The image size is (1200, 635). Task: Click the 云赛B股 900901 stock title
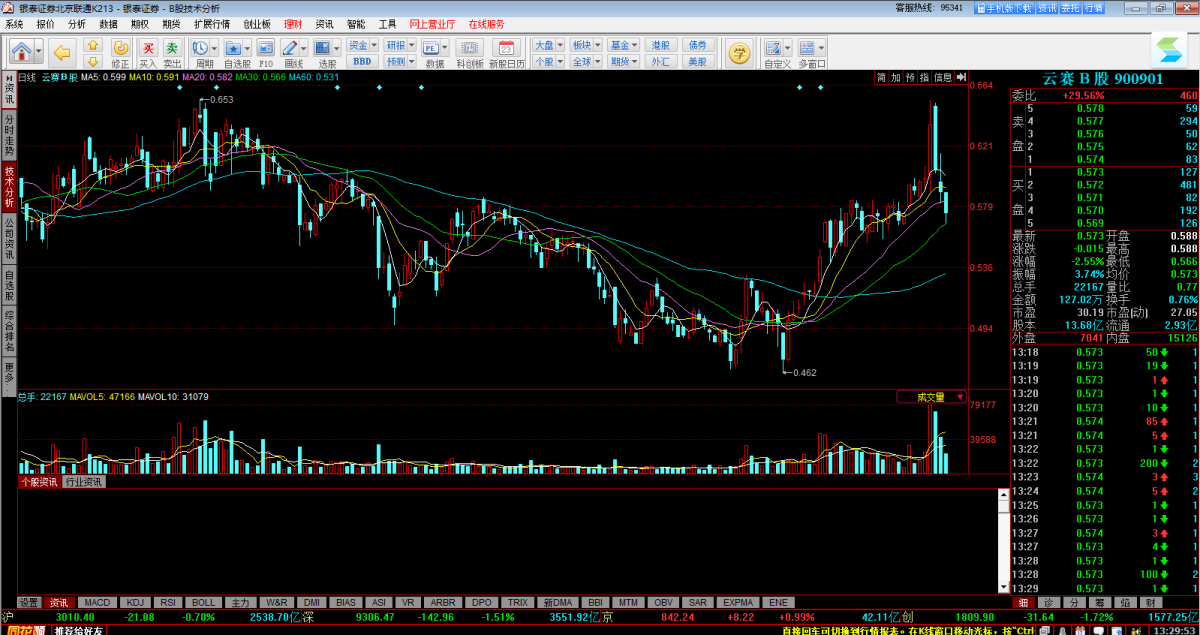[x=1103, y=78]
